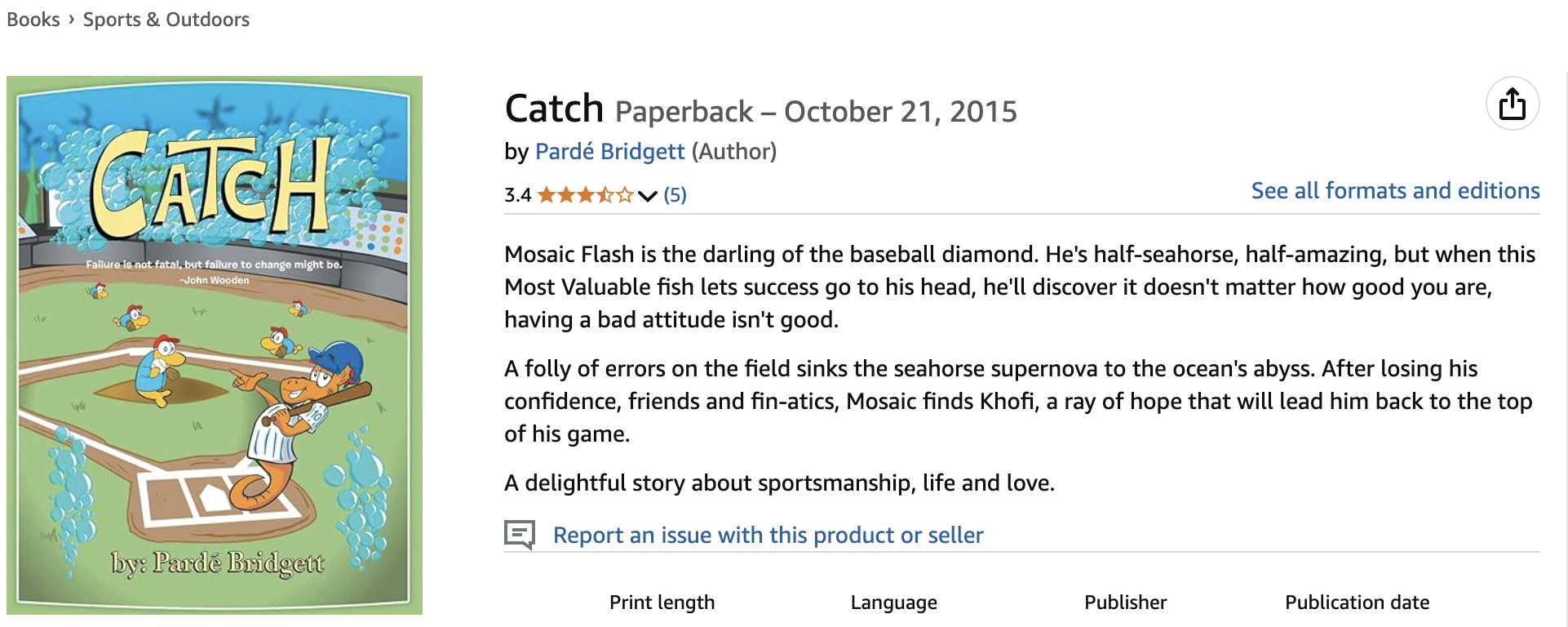
Task: Select See all formats and editions
Action: (1395, 190)
